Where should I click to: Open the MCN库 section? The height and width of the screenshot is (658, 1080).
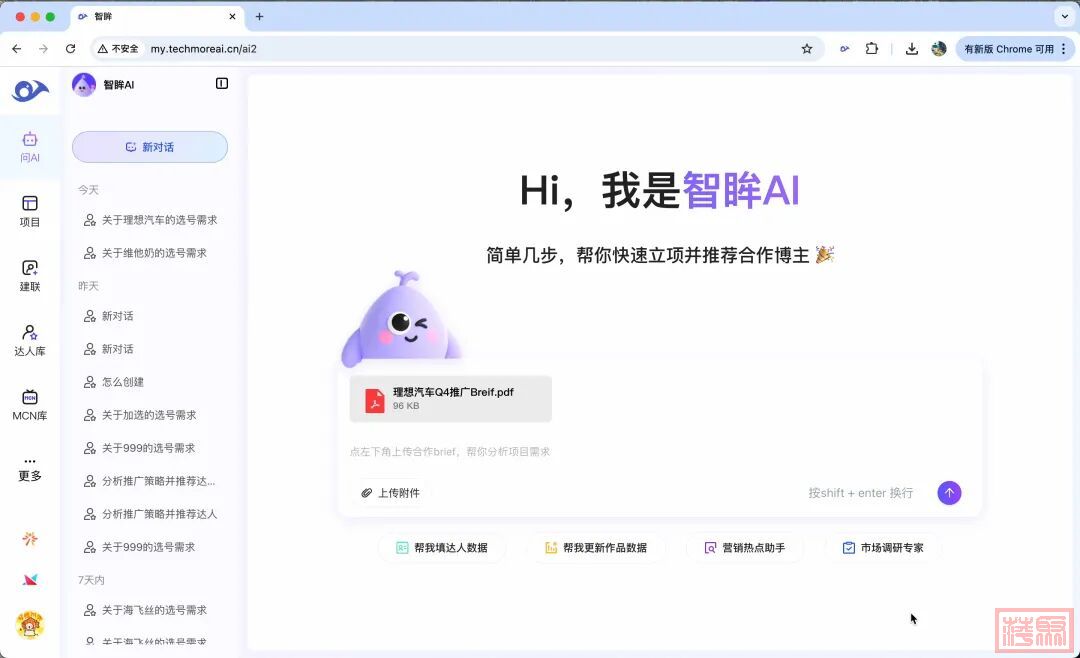(30, 405)
